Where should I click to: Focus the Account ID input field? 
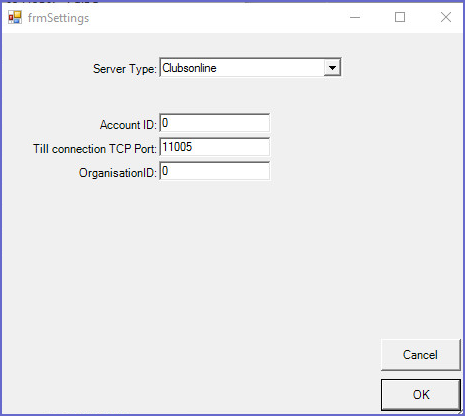pyautogui.click(x=215, y=123)
